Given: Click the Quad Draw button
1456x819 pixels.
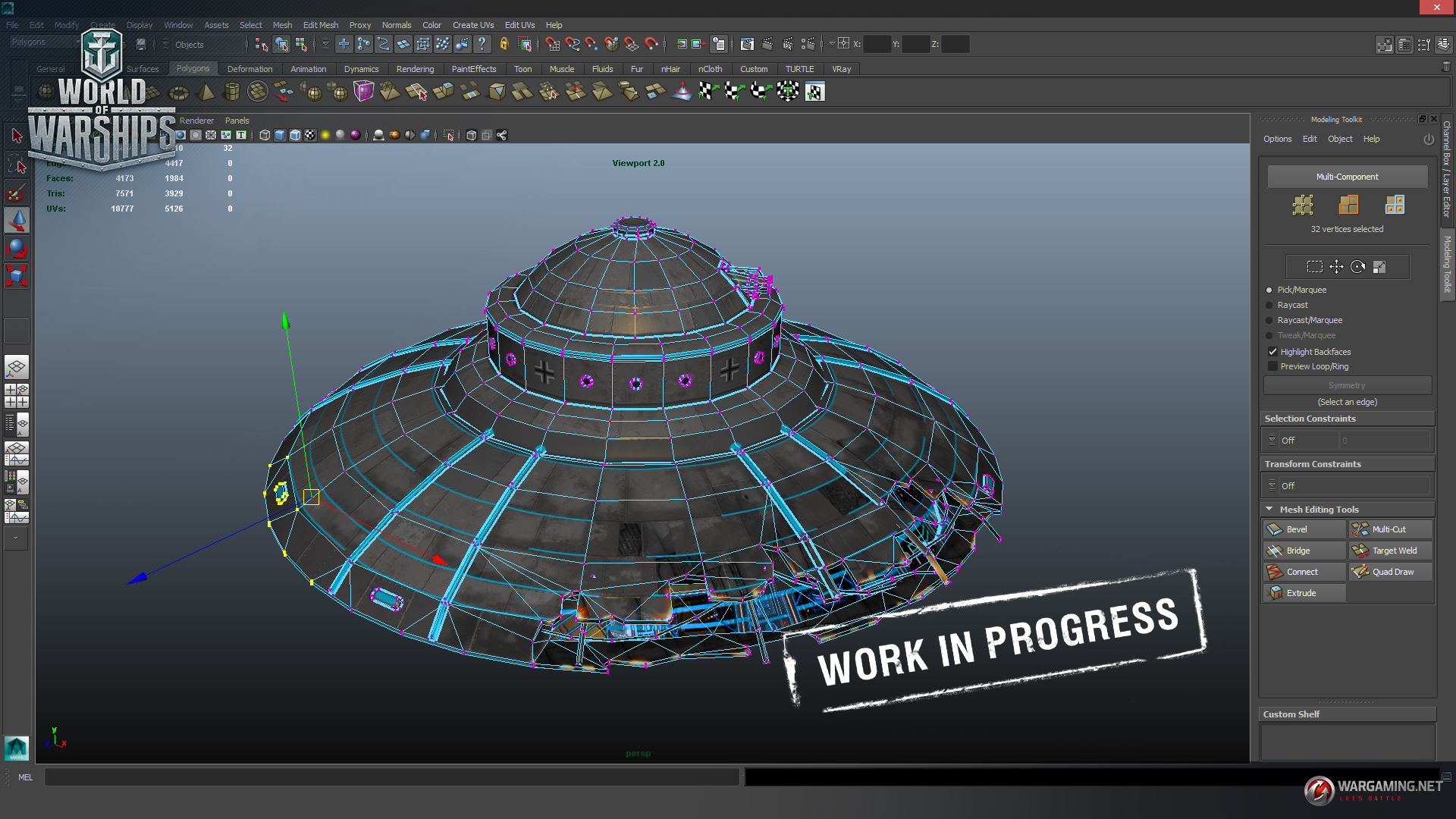Looking at the screenshot, I should [1391, 572].
